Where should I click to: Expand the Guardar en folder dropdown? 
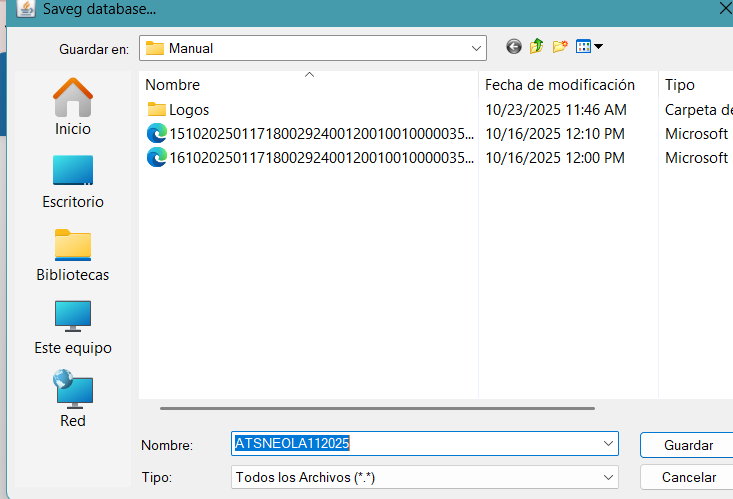[x=476, y=48]
